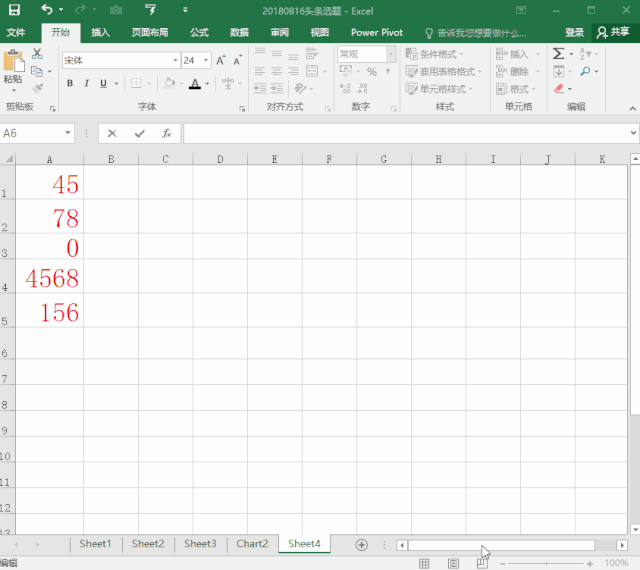Click the Fill down icon
This screenshot has height=570, width=640.
(558, 71)
